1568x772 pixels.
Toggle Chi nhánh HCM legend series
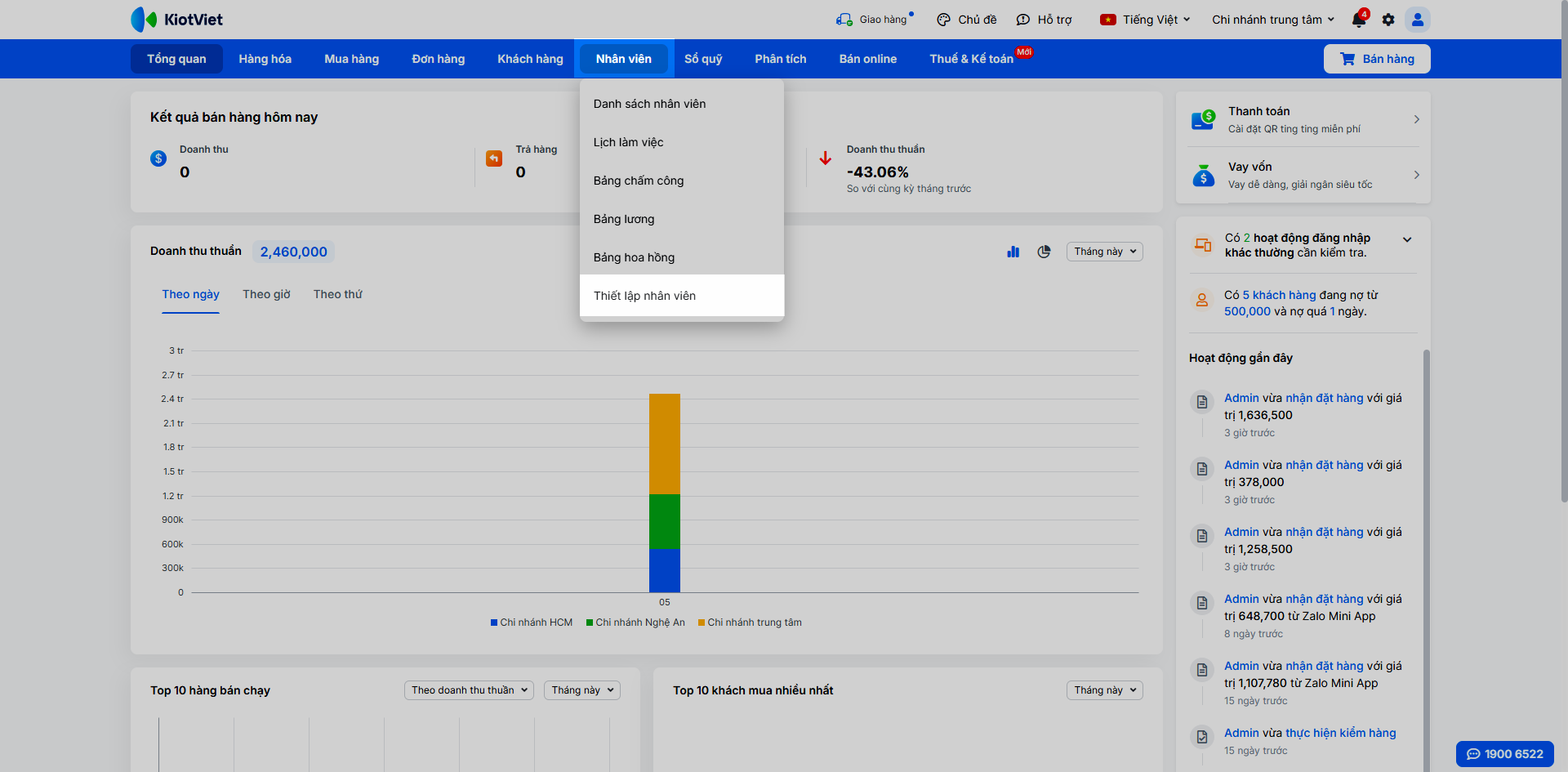pyautogui.click(x=532, y=623)
